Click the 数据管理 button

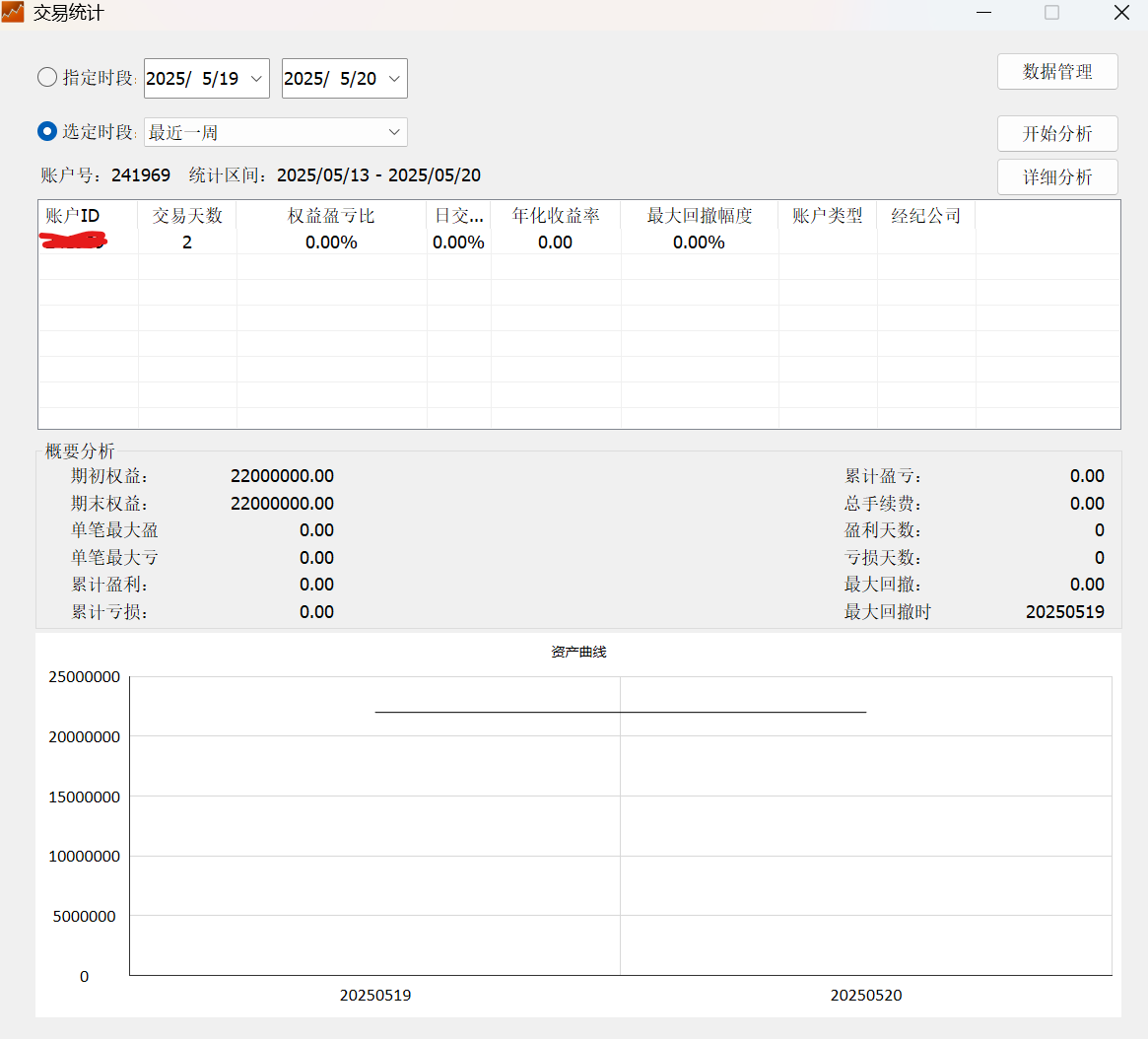click(1057, 72)
